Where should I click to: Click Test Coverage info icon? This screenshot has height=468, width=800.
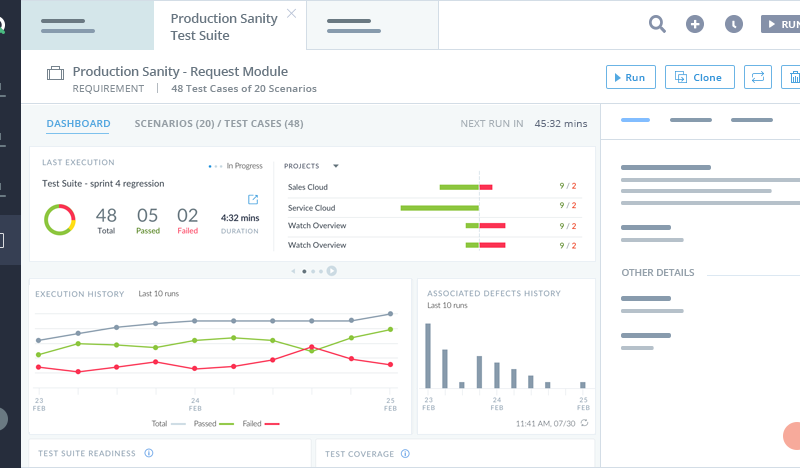tap(407, 453)
